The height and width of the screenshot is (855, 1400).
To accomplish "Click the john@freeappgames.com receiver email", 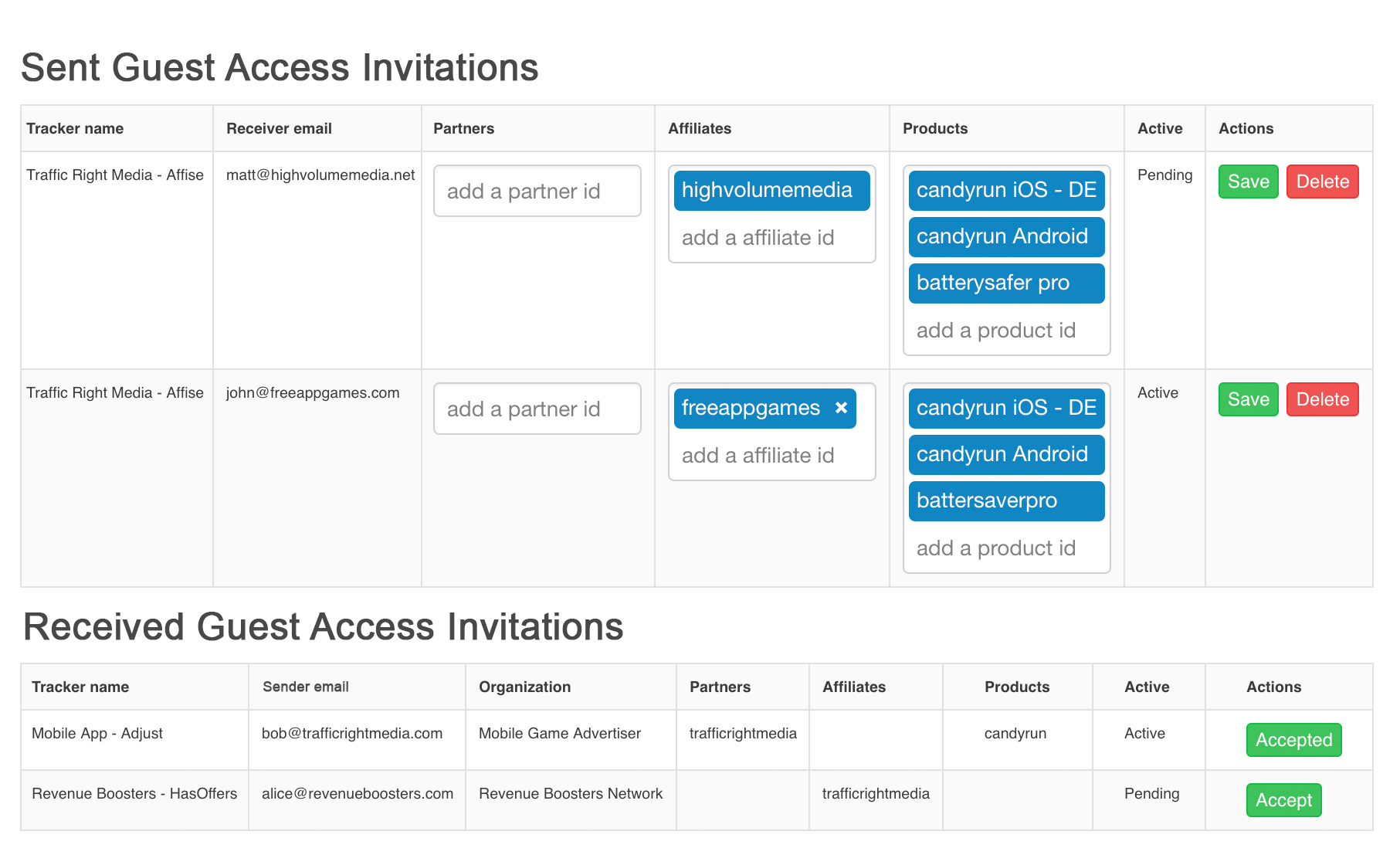I will pos(313,393).
